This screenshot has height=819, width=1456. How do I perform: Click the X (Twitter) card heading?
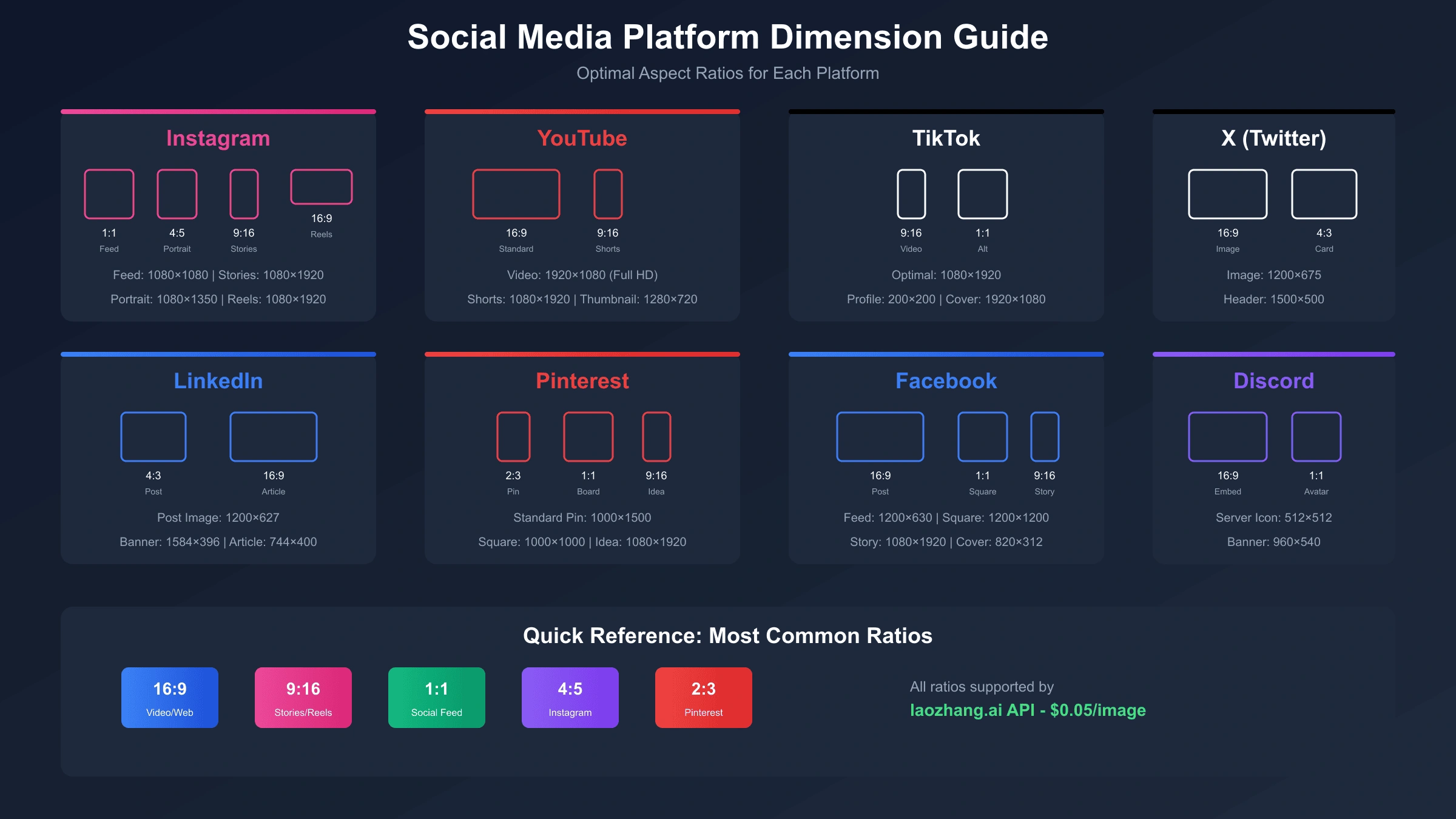pyautogui.click(x=1274, y=138)
